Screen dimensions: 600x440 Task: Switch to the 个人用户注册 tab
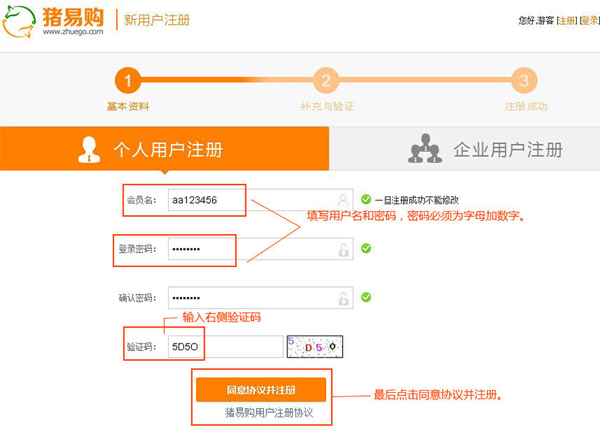[165, 151]
